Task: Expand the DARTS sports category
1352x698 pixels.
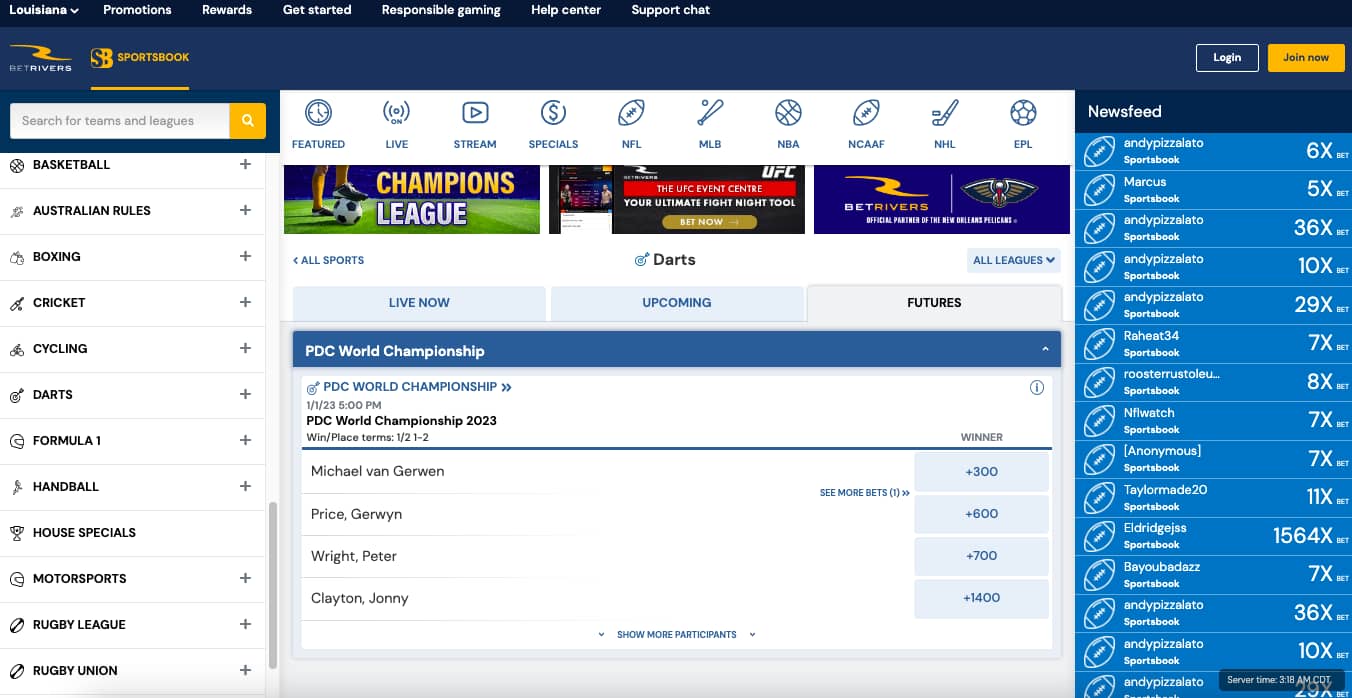Action: pyautogui.click(x=245, y=394)
